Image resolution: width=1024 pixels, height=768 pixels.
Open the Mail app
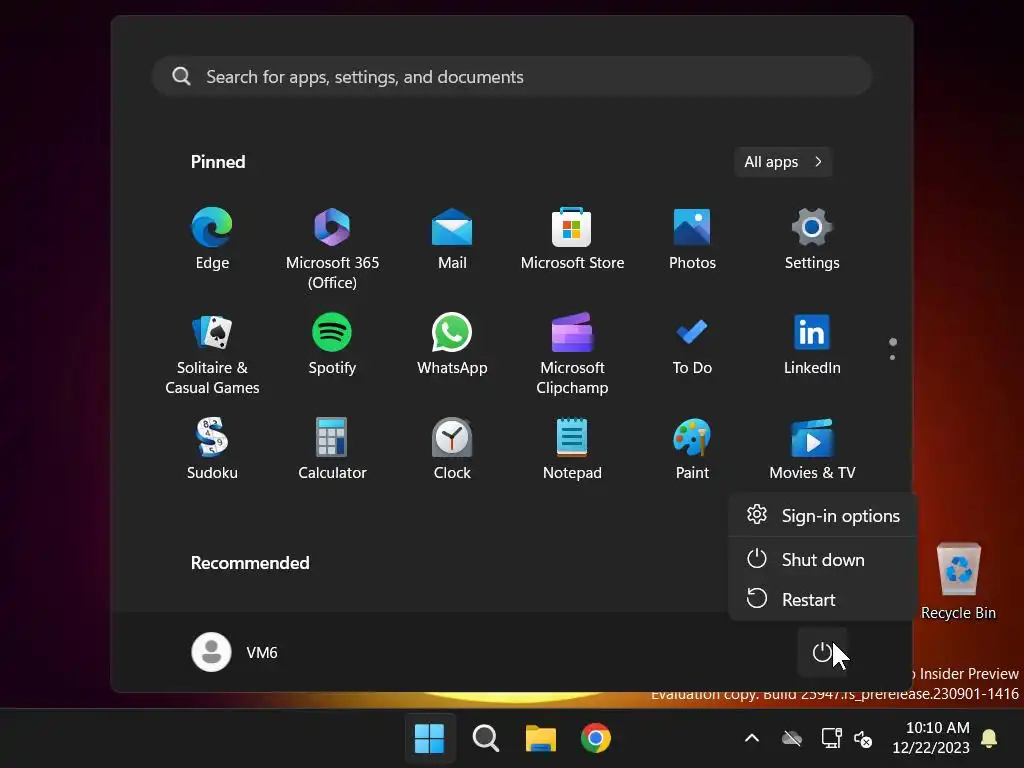coord(452,238)
